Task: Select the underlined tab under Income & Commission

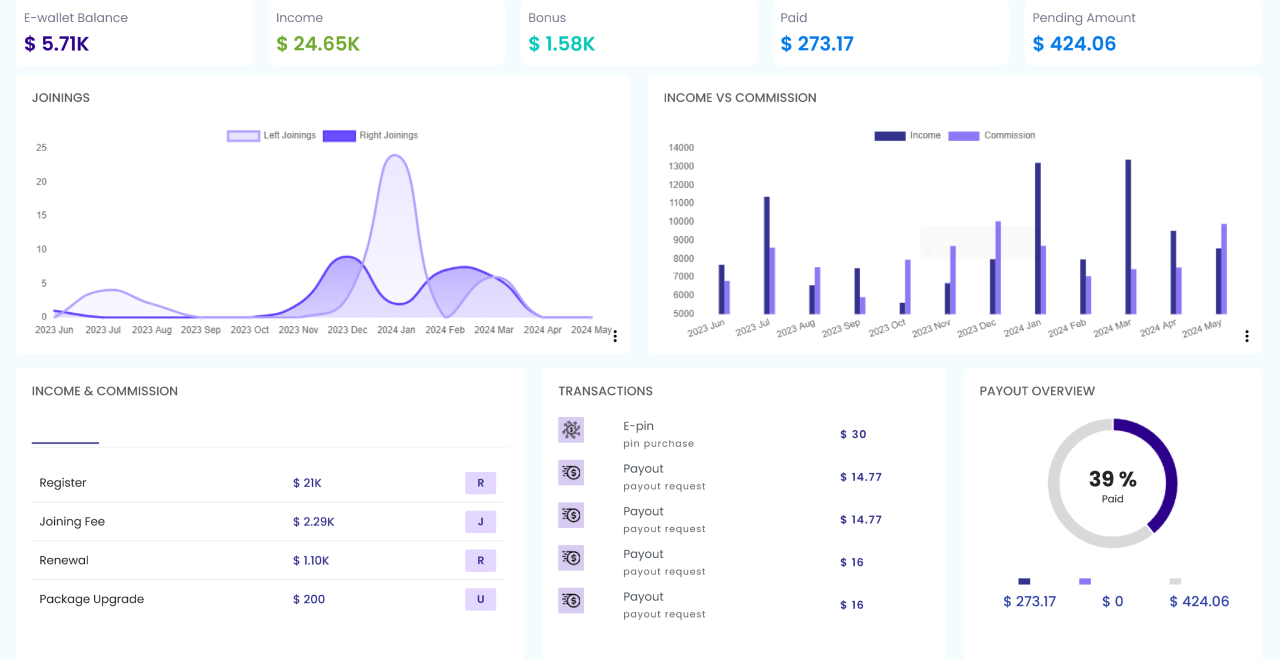Action: click(x=65, y=435)
